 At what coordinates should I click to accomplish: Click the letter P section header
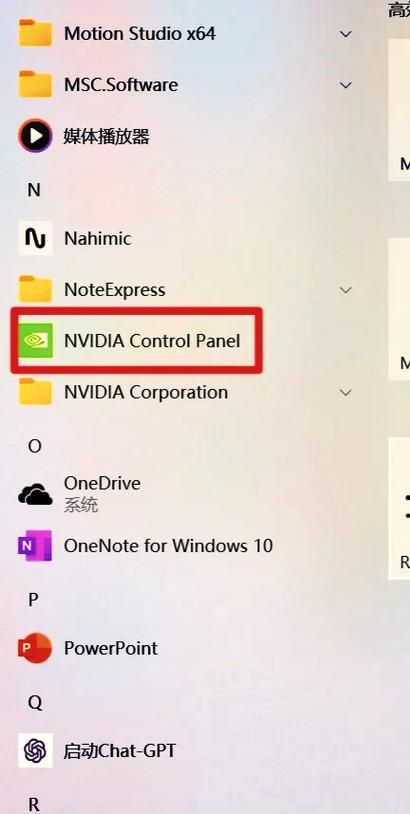coord(33,600)
